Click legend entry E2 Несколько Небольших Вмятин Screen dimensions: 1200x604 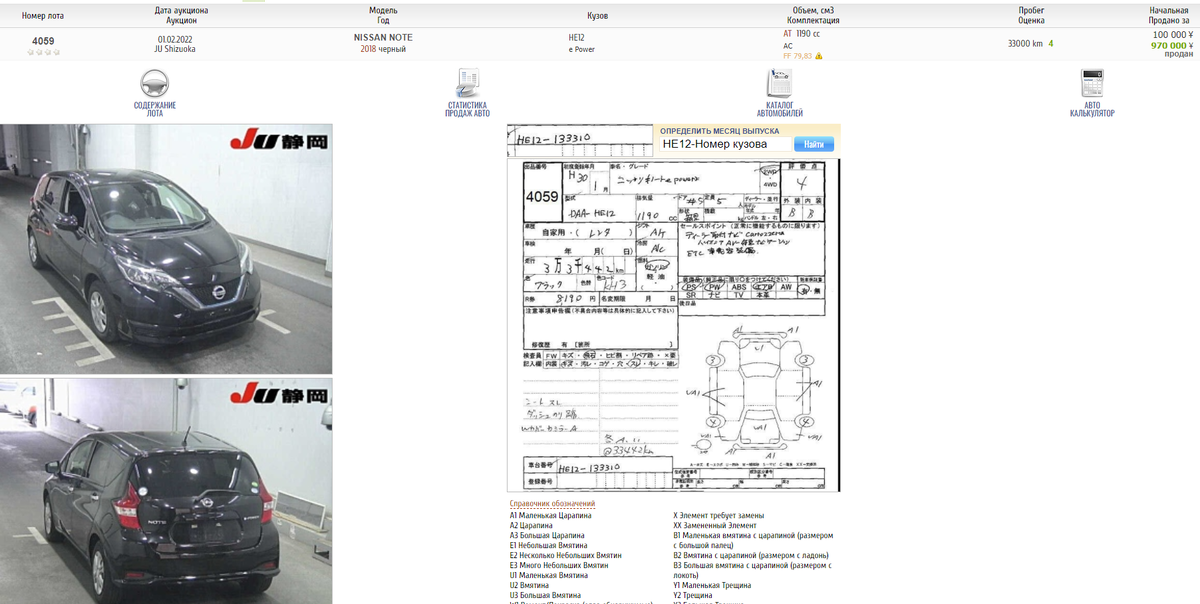point(565,555)
